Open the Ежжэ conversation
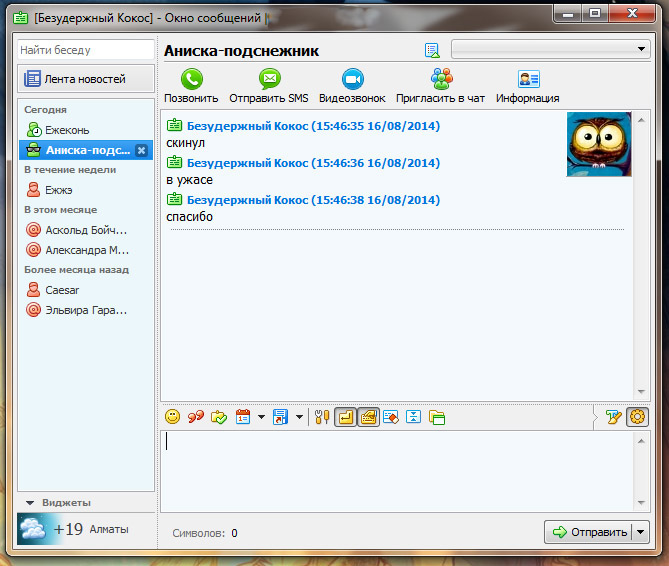 (x=86, y=190)
